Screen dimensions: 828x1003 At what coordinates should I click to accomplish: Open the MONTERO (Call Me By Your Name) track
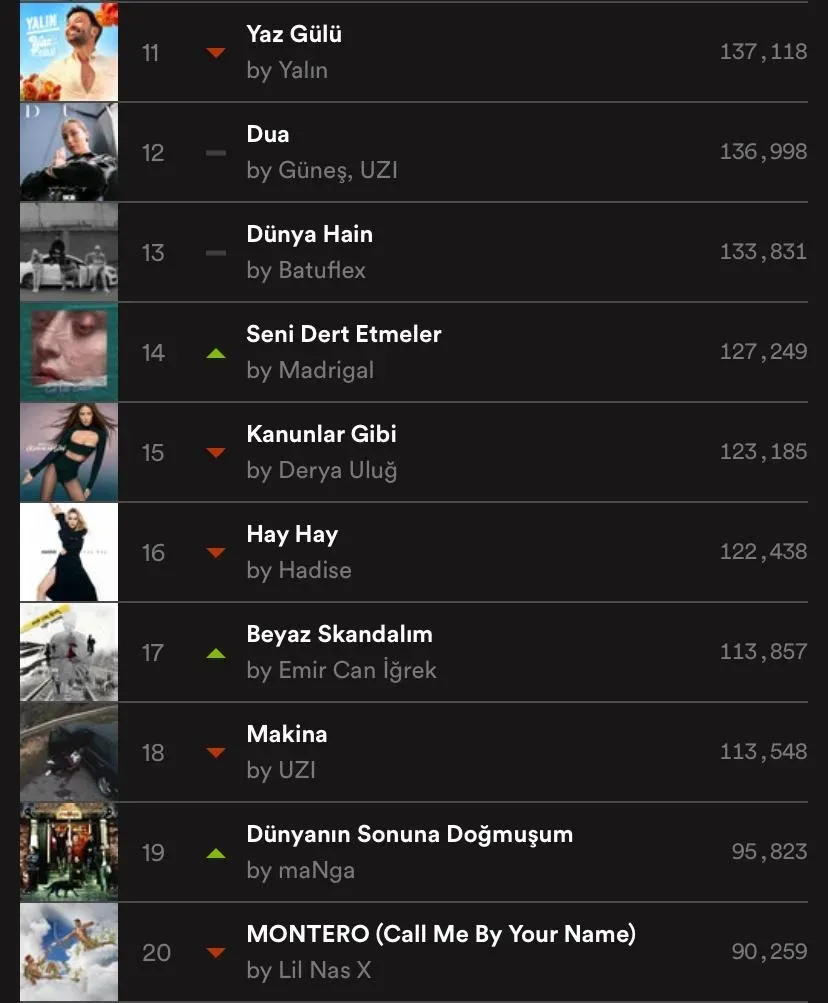coord(442,935)
